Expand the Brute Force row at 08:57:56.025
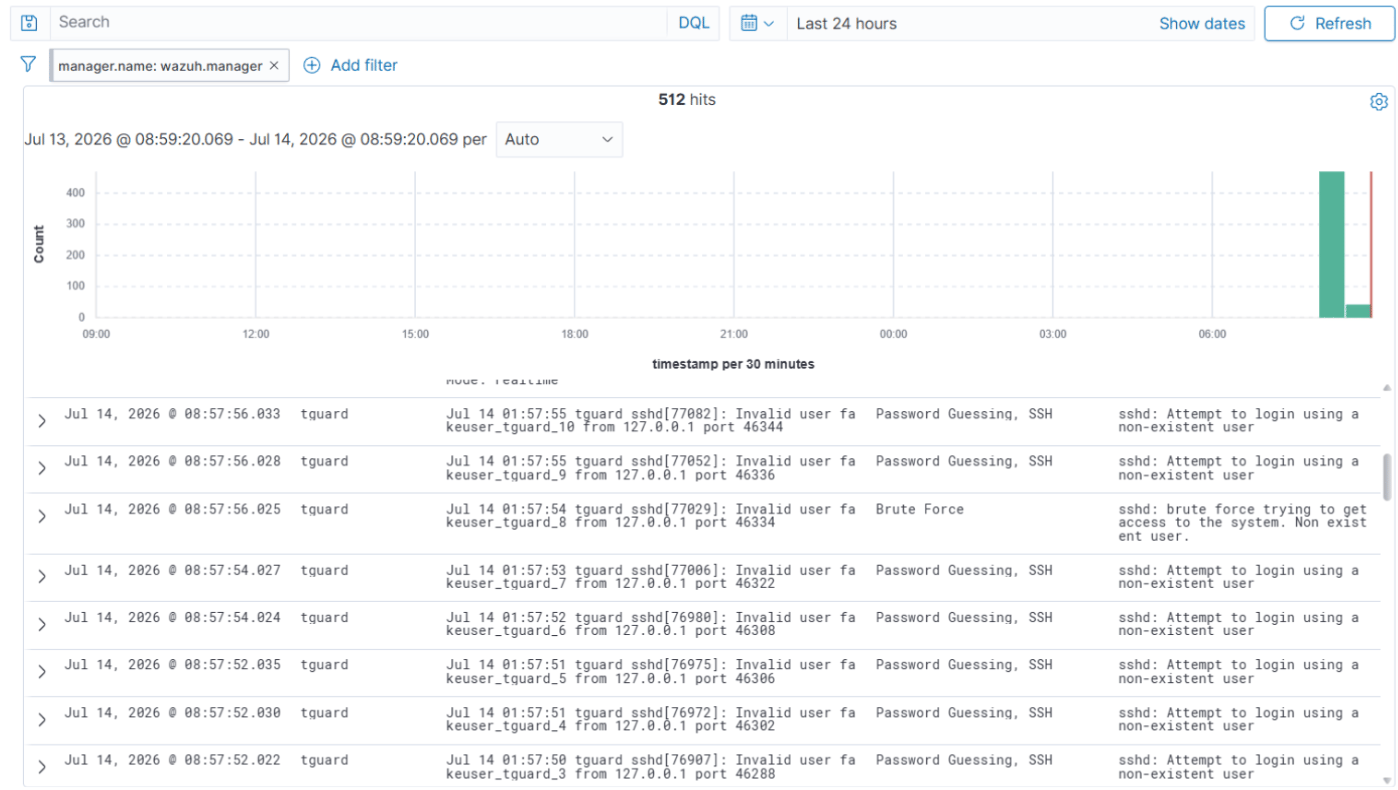The image size is (1398, 790). [x=41, y=516]
